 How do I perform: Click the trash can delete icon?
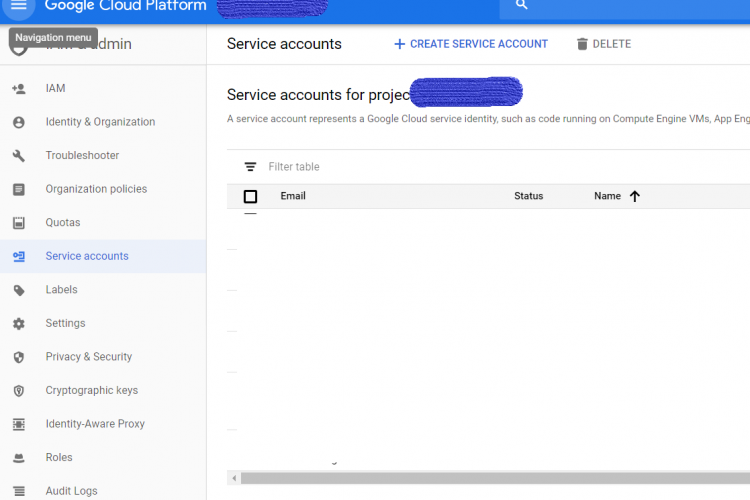click(x=582, y=44)
